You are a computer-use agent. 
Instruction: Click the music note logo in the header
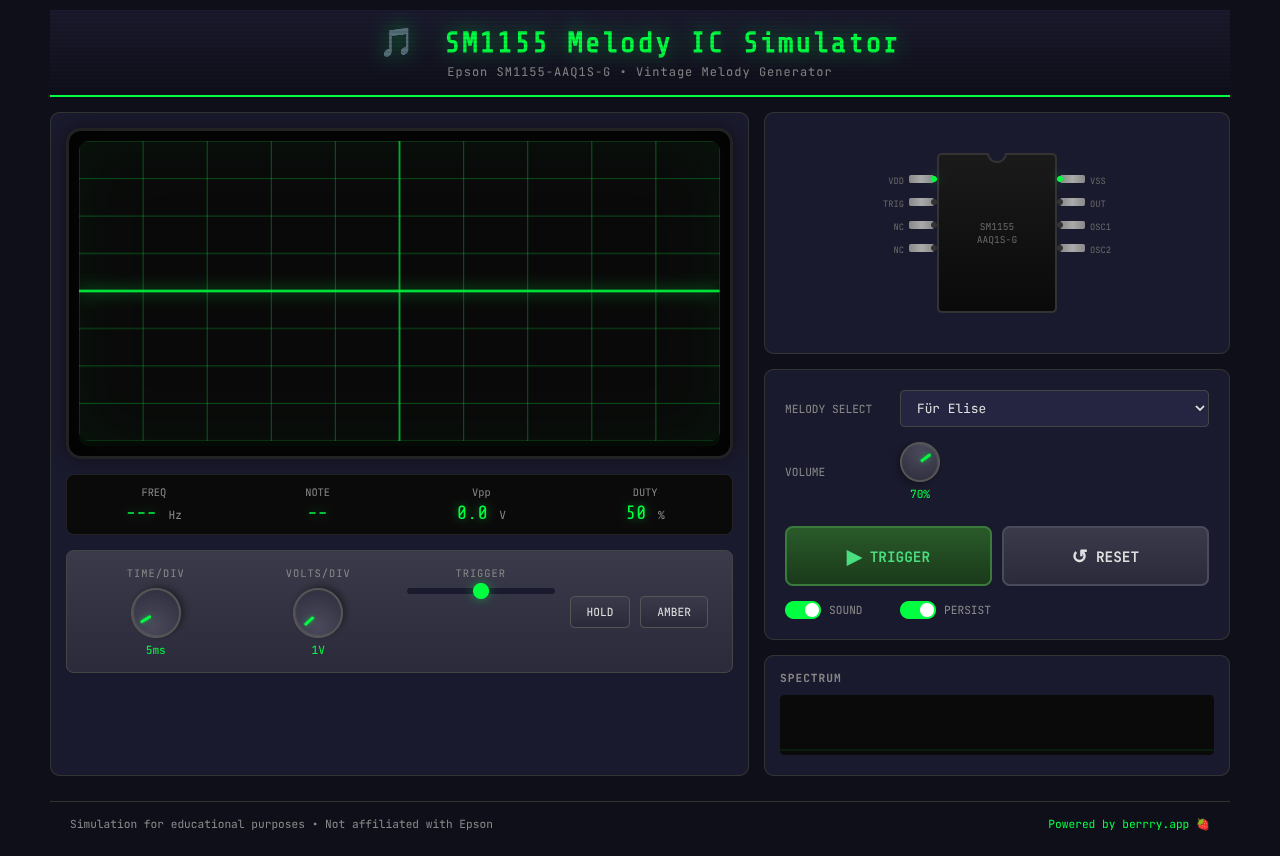(396, 43)
